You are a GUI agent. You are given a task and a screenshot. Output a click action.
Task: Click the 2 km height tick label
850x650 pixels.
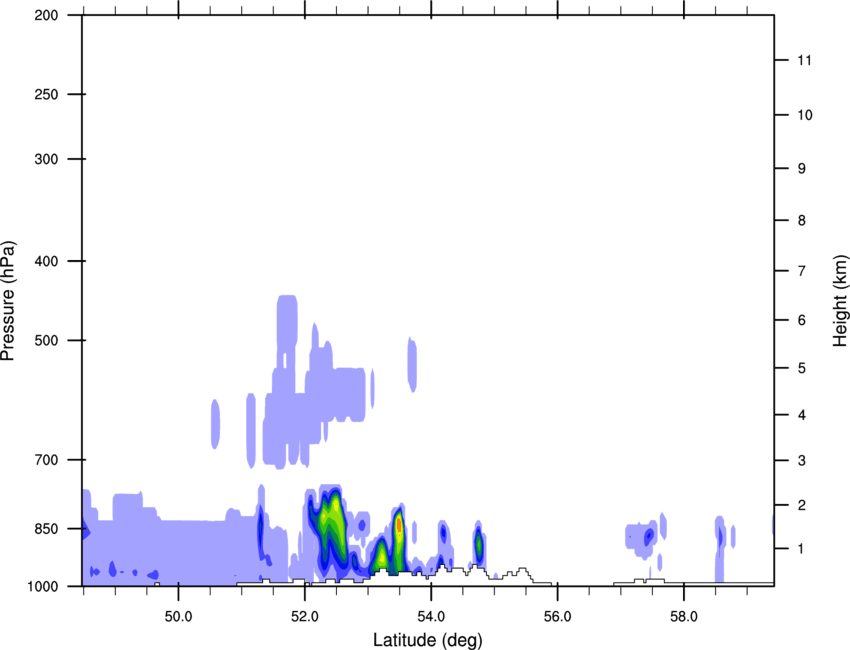click(x=802, y=505)
